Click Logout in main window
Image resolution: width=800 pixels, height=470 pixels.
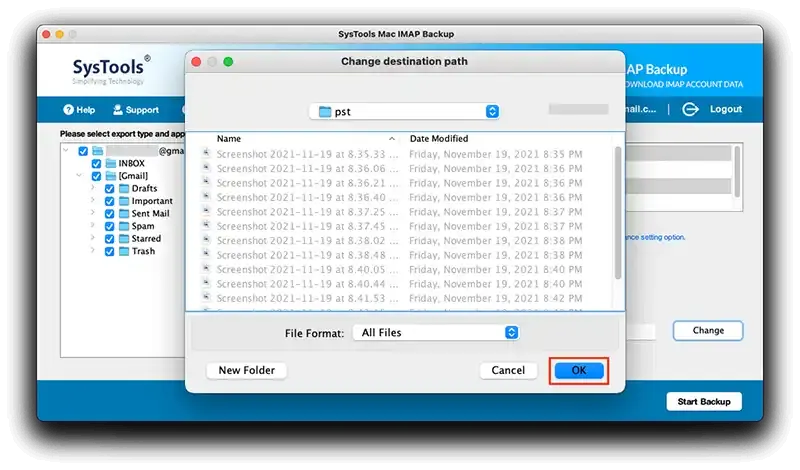[x=726, y=109]
